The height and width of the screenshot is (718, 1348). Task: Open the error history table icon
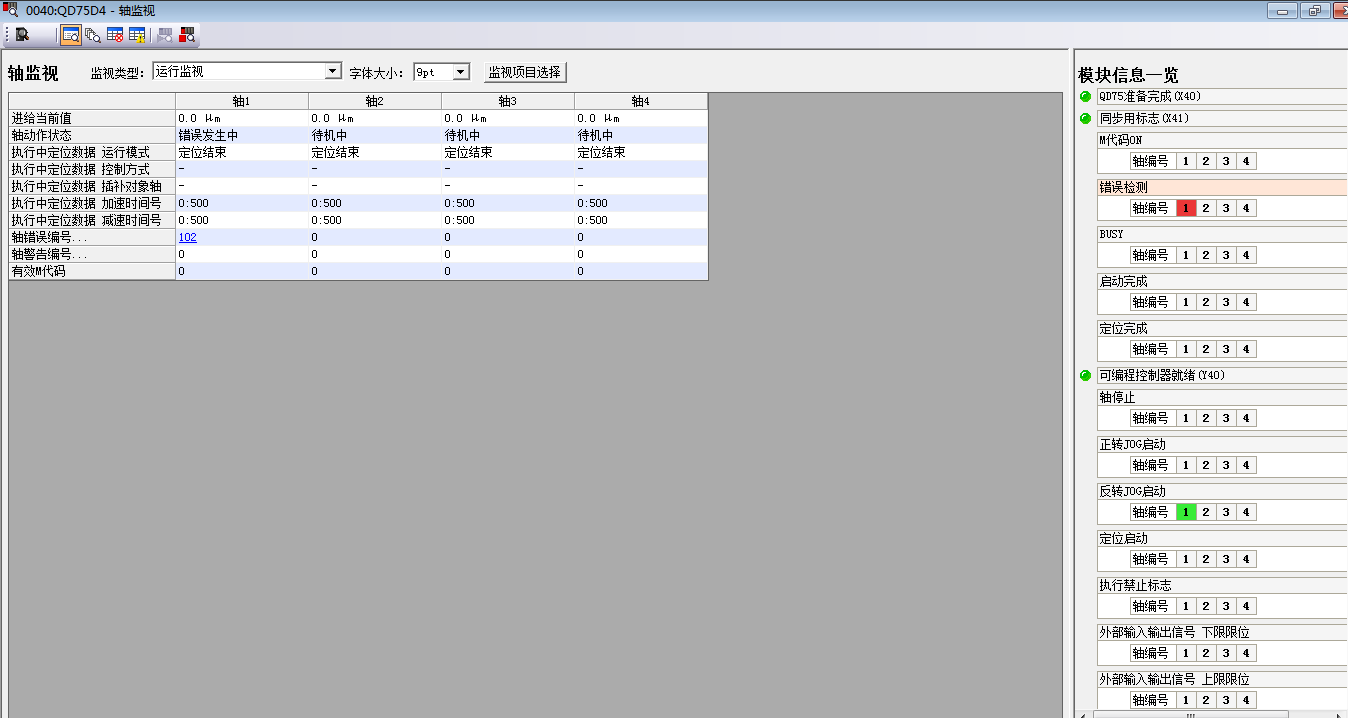115,35
